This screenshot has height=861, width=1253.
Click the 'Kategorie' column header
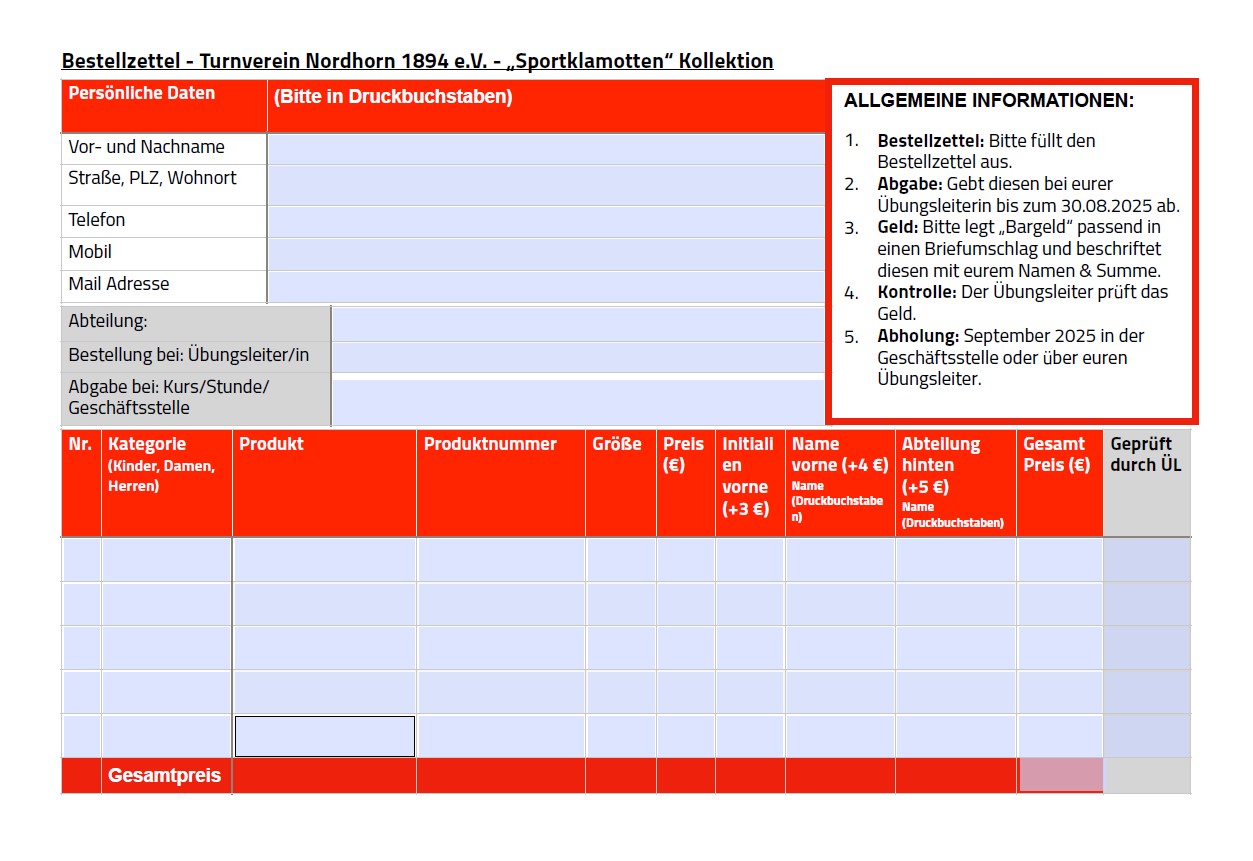147,444
